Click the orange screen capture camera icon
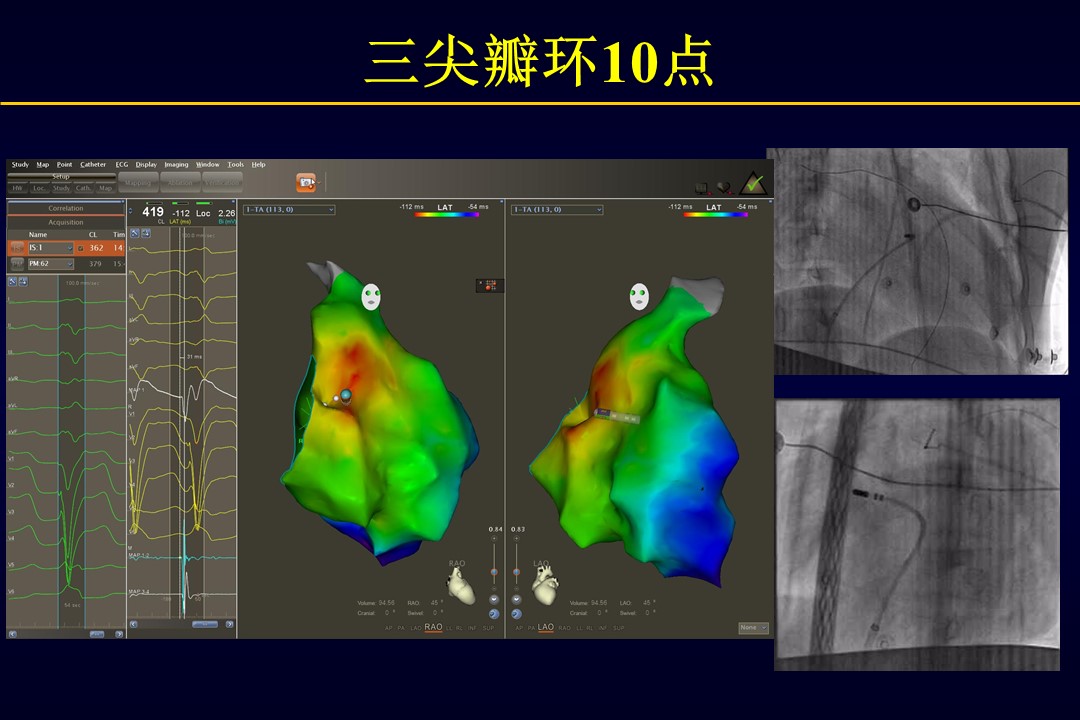1080x720 pixels. click(x=305, y=183)
